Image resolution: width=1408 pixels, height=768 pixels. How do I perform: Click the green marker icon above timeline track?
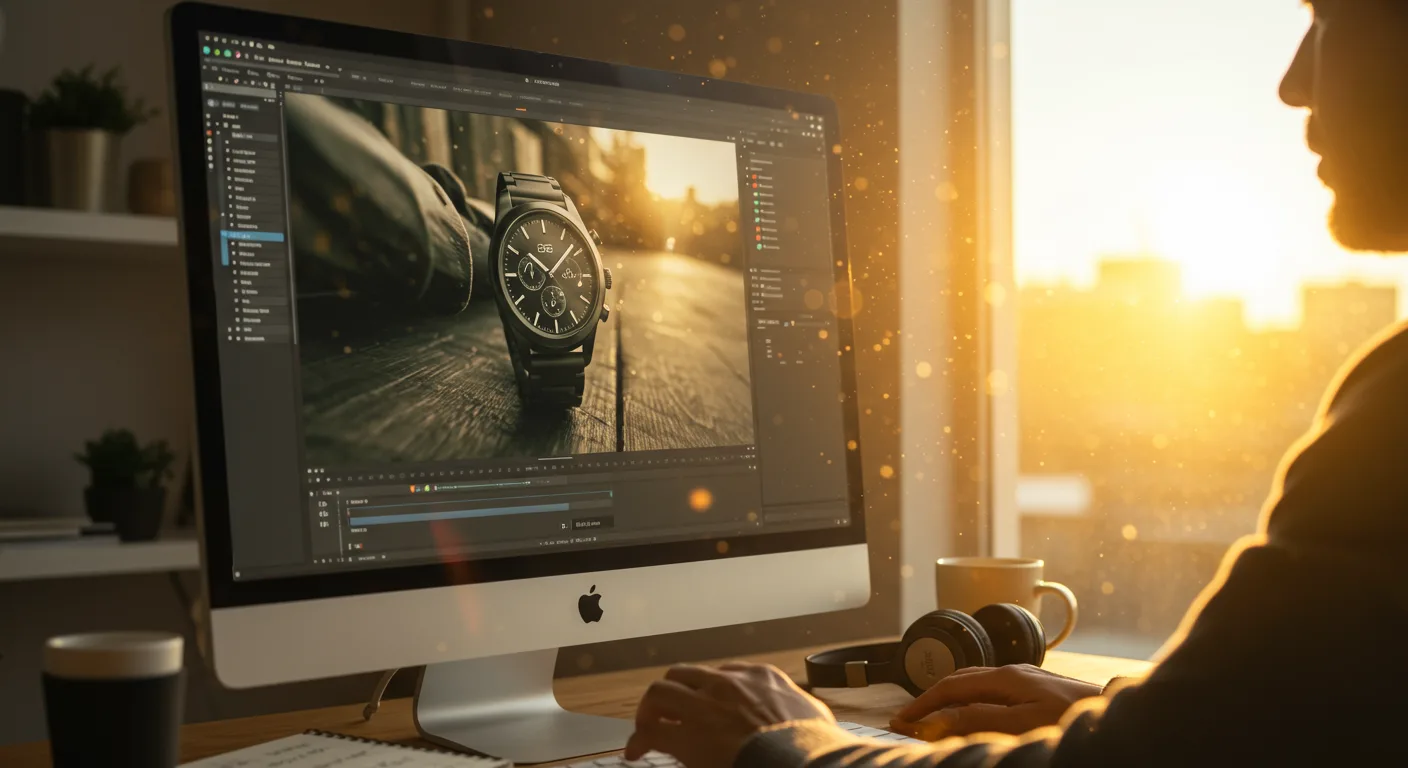pos(427,488)
